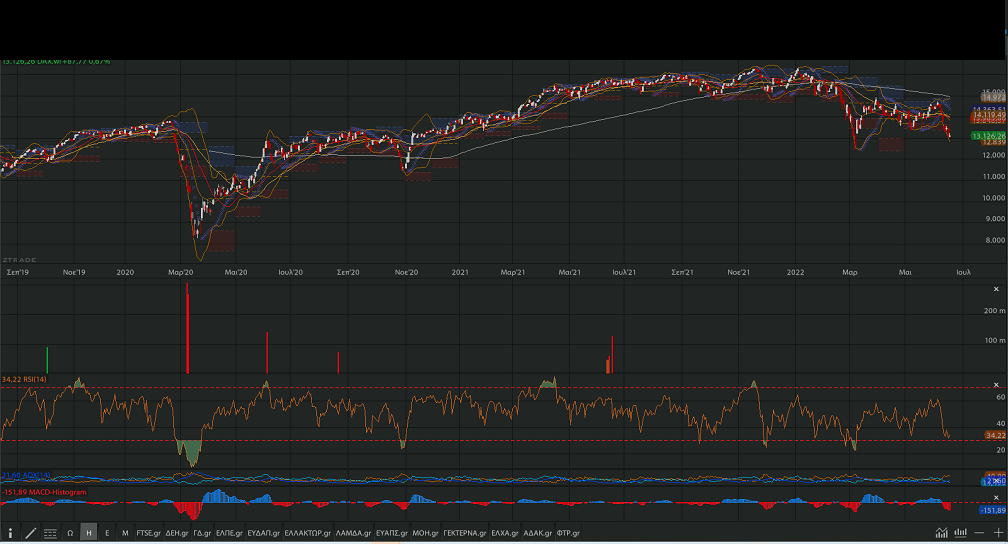Open the chart type icon
The image size is (1008, 544).
point(942,533)
